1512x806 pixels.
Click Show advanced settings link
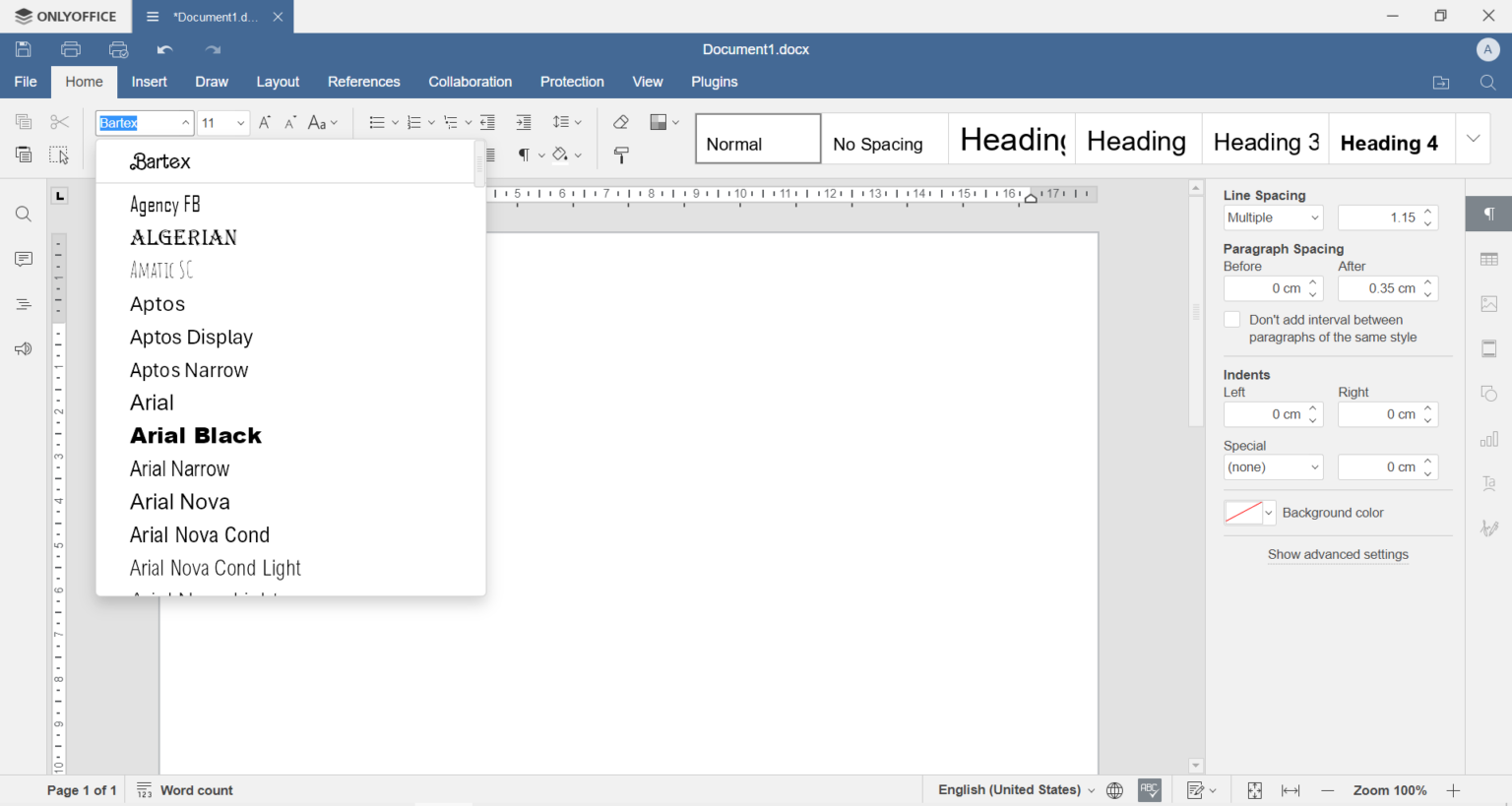[x=1337, y=554]
